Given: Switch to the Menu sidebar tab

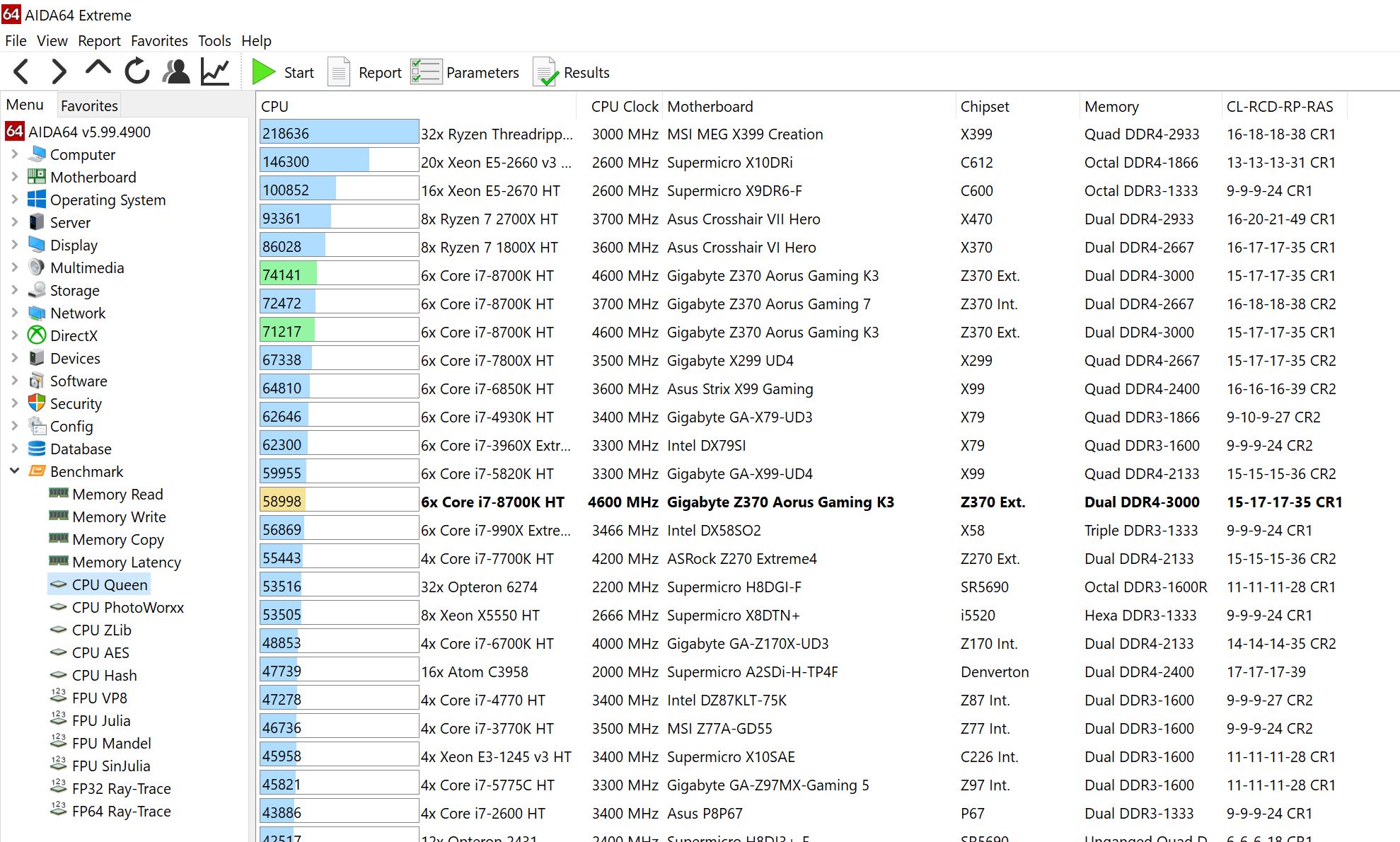Looking at the screenshot, I should [25, 105].
